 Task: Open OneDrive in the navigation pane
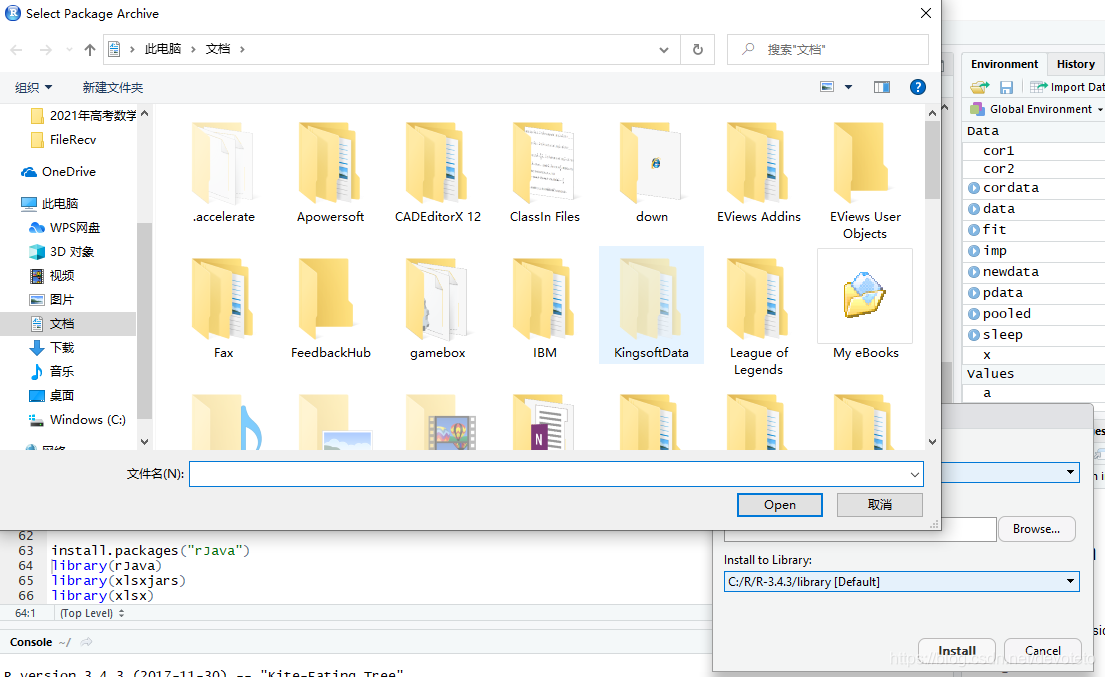pyautogui.click(x=59, y=171)
